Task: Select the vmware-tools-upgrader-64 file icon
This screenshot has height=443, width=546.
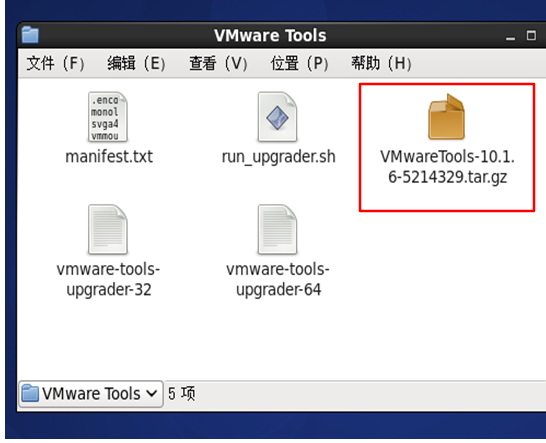Action: tap(278, 229)
